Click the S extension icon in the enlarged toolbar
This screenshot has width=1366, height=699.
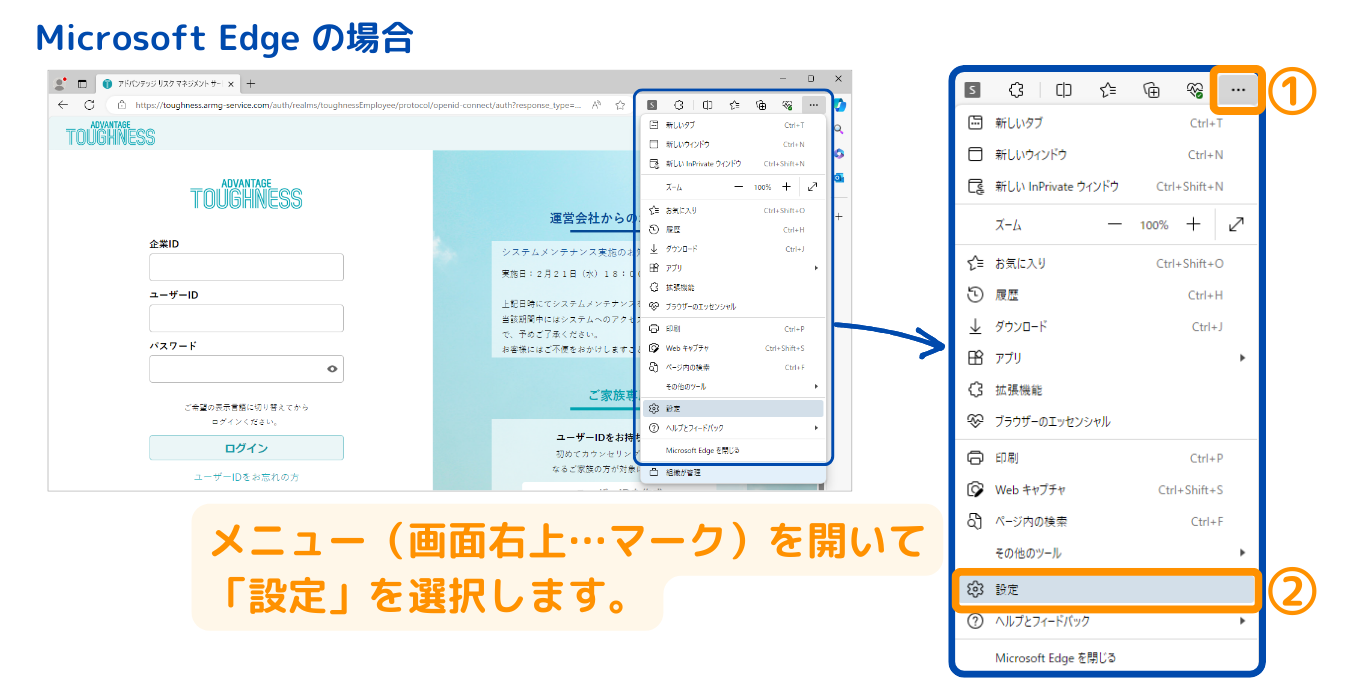point(972,90)
